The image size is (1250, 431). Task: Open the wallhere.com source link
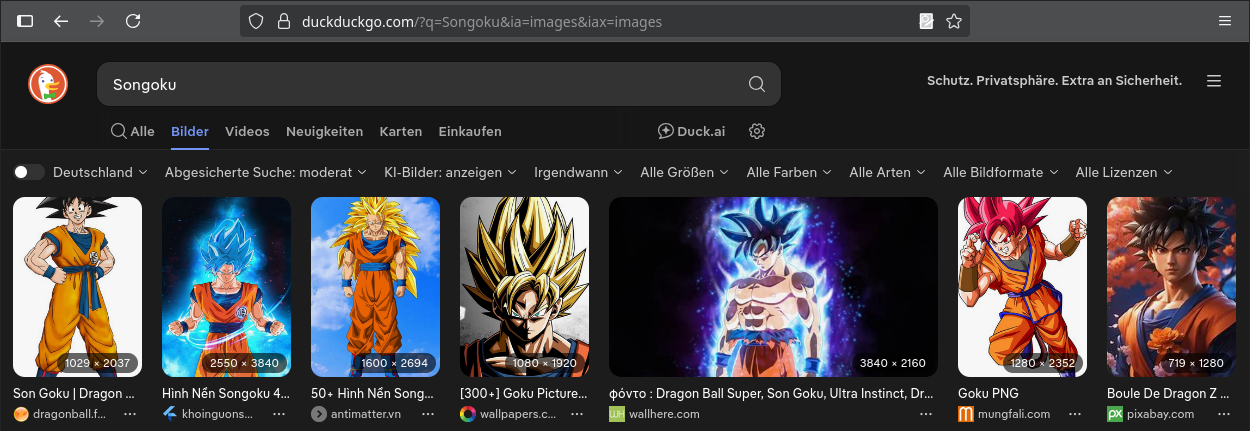tap(664, 414)
